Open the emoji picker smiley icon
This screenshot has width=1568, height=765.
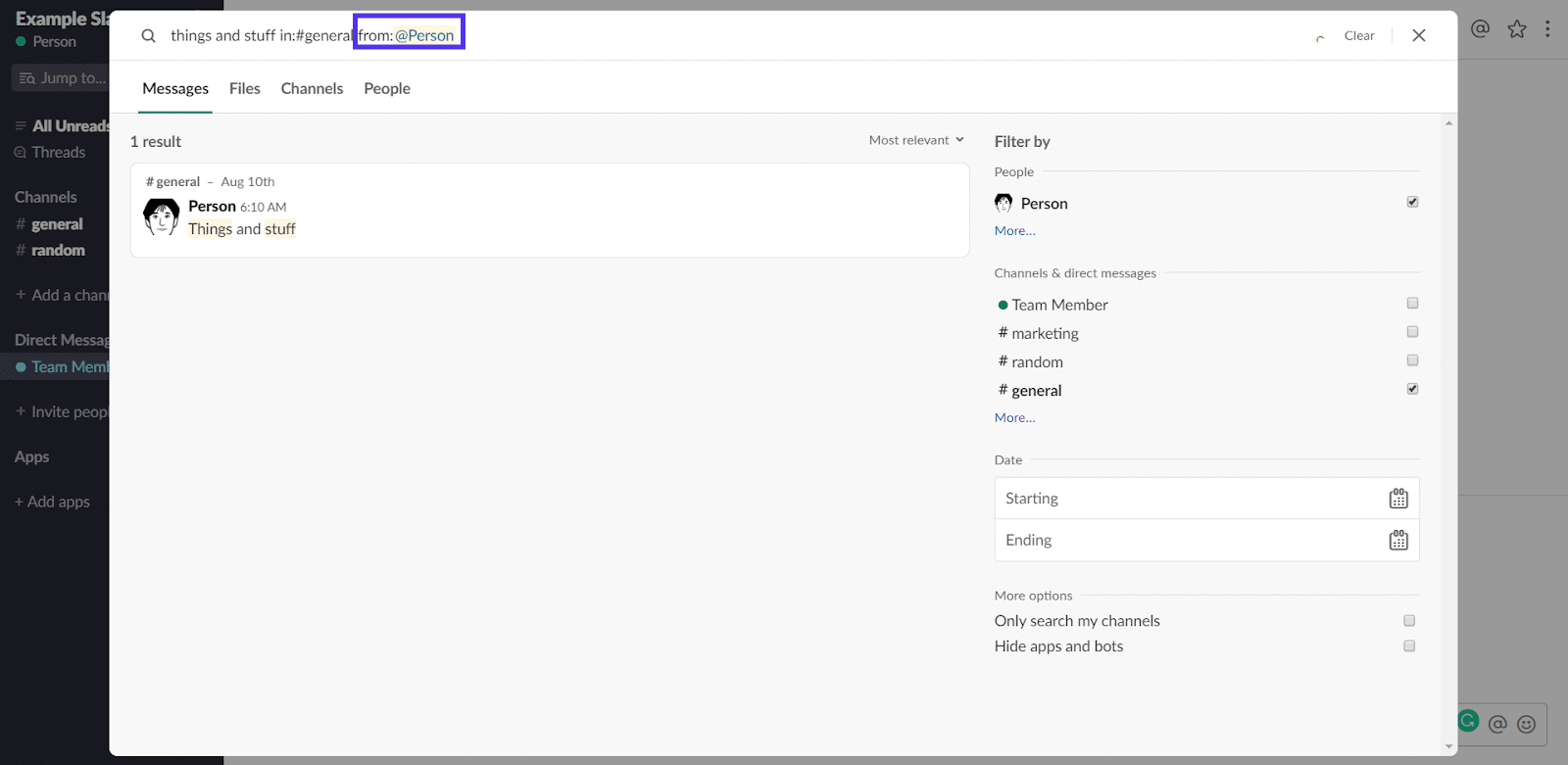point(1526,724)
